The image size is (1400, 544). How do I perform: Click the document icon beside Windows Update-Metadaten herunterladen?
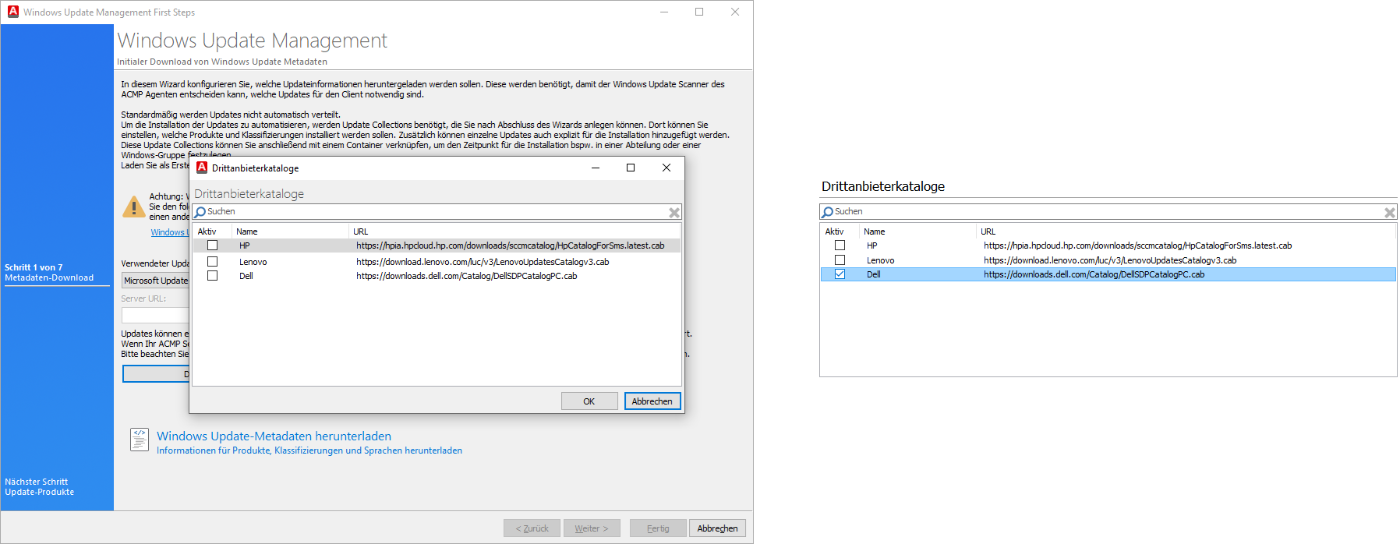140,439
